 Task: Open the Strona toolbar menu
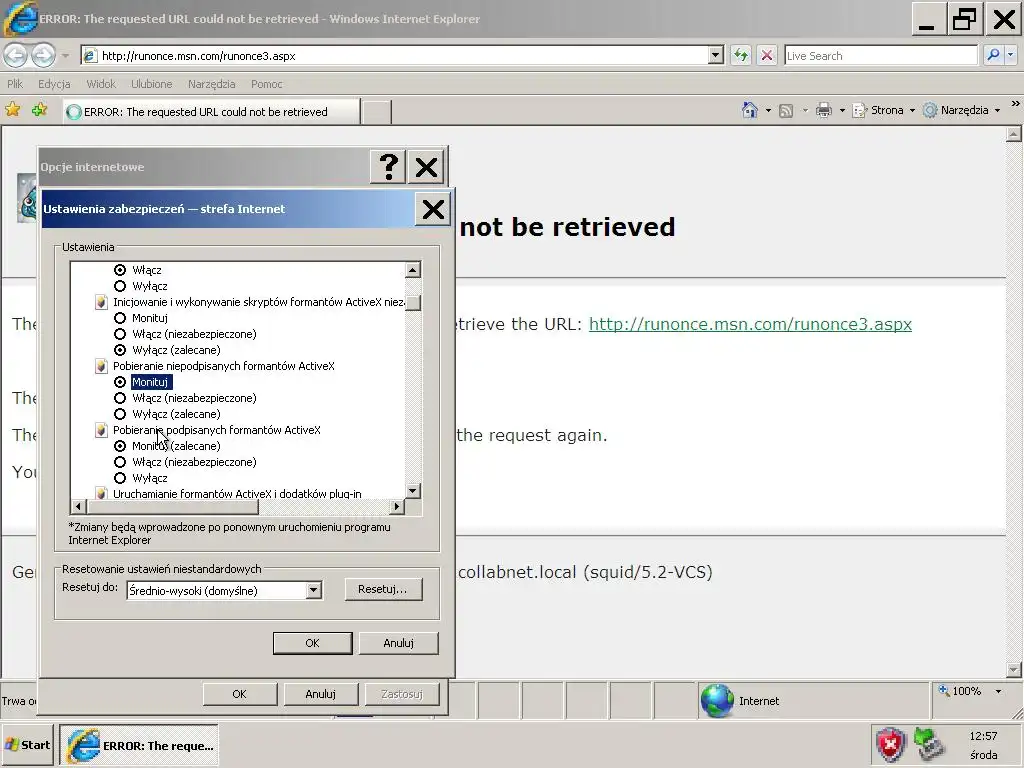[883, 110]
